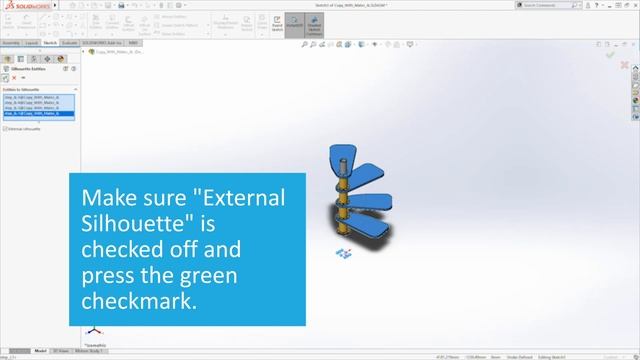Click the assembly name in flyout tree
This screenshot has height=360, width=640.
[119, 52]
